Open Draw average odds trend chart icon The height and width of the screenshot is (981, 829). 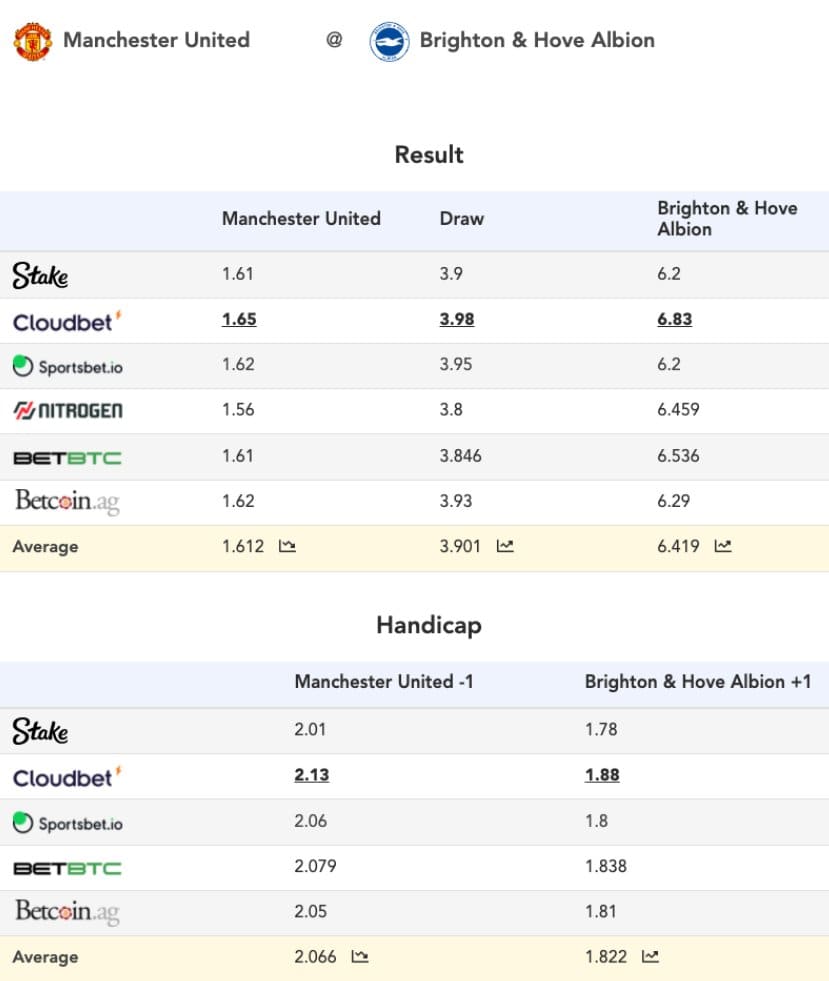click(505, 546)
